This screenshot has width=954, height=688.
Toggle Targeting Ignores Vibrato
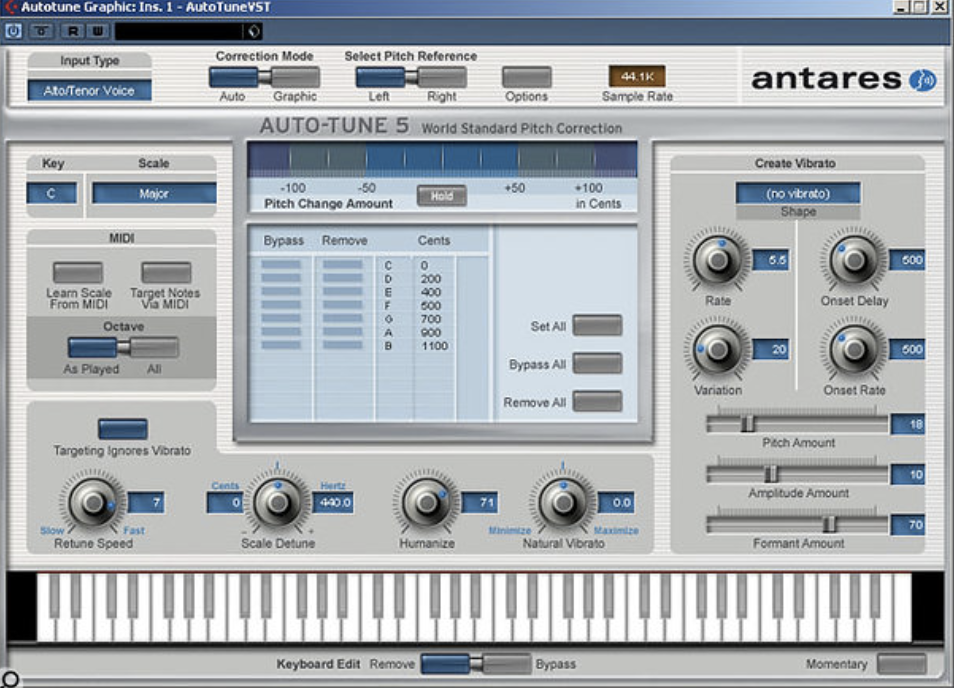pyautogui.click(x=123, y=429)
